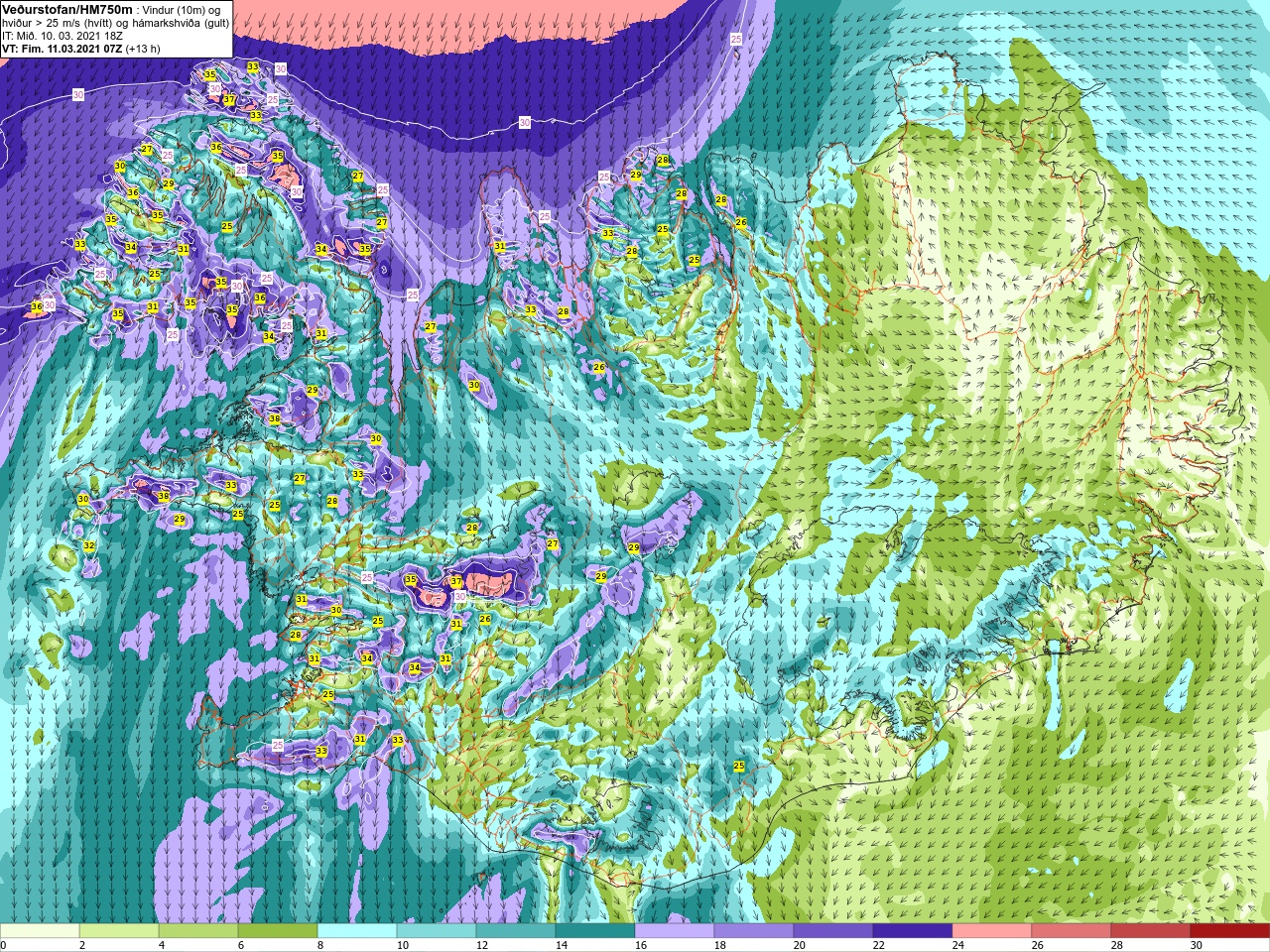Click the 'VT: Fim. 11.03.2021 07Z' line
Image resolution: width=1270 pixels, height=952 pixels.
click(63, 49)
